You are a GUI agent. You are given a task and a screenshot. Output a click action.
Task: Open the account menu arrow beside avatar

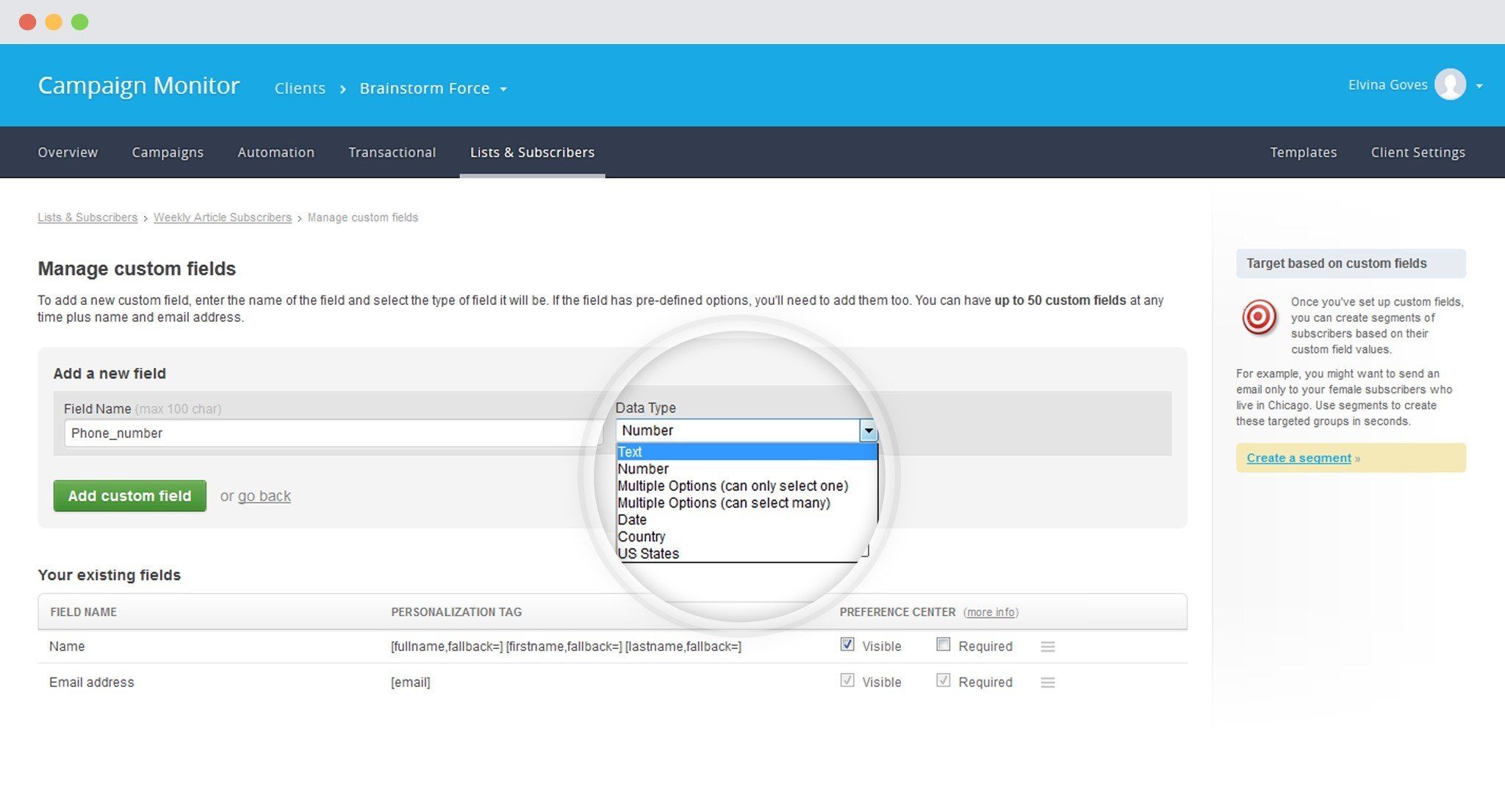tap(1479, 86)
